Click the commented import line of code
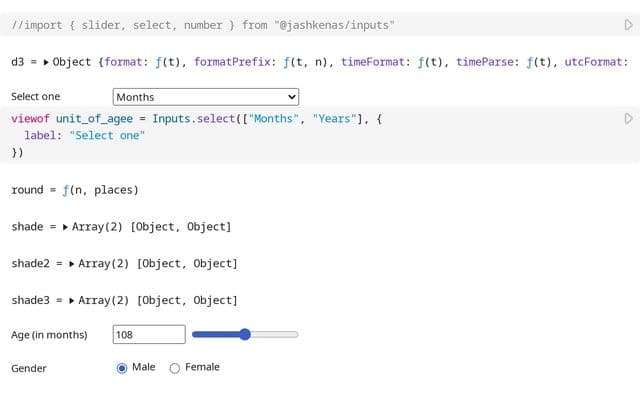The image size is (640, 400). 203,25
